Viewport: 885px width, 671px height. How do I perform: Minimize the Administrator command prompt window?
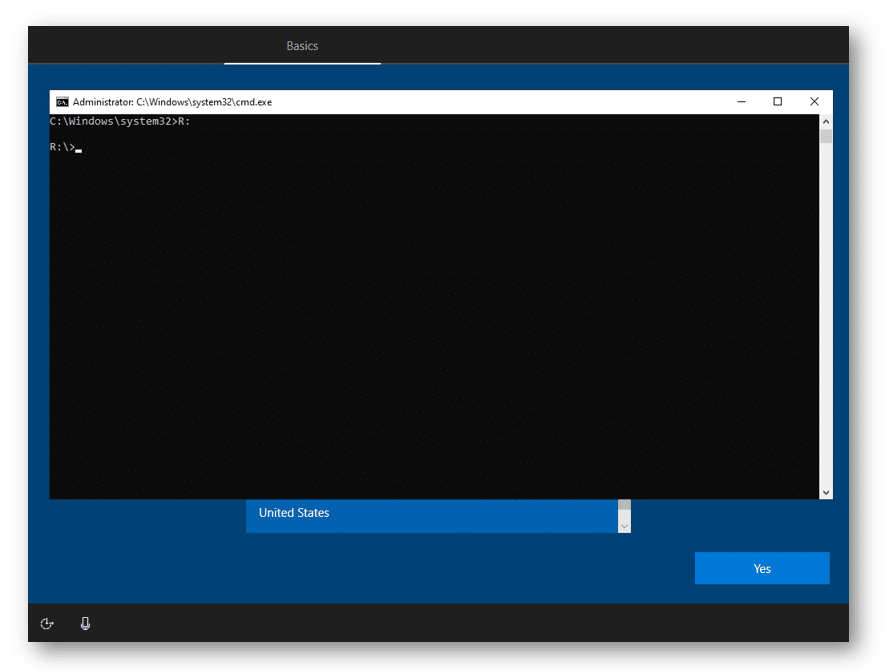pos(742,102)
